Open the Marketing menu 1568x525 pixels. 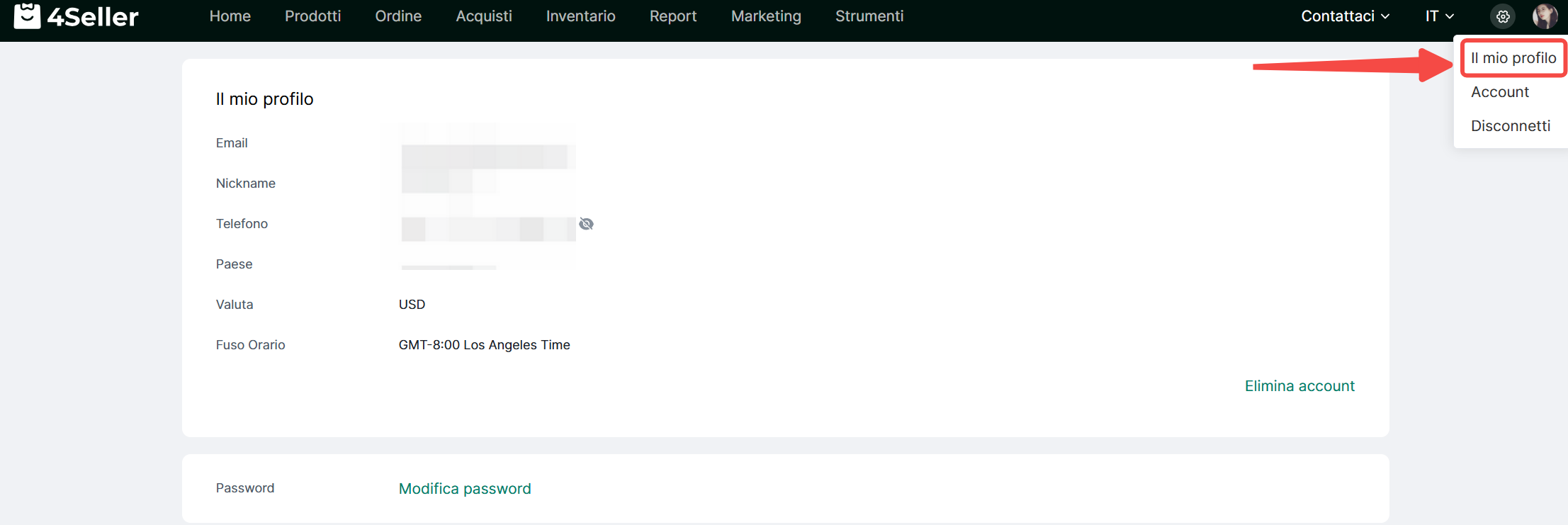(x=766, y=16)
